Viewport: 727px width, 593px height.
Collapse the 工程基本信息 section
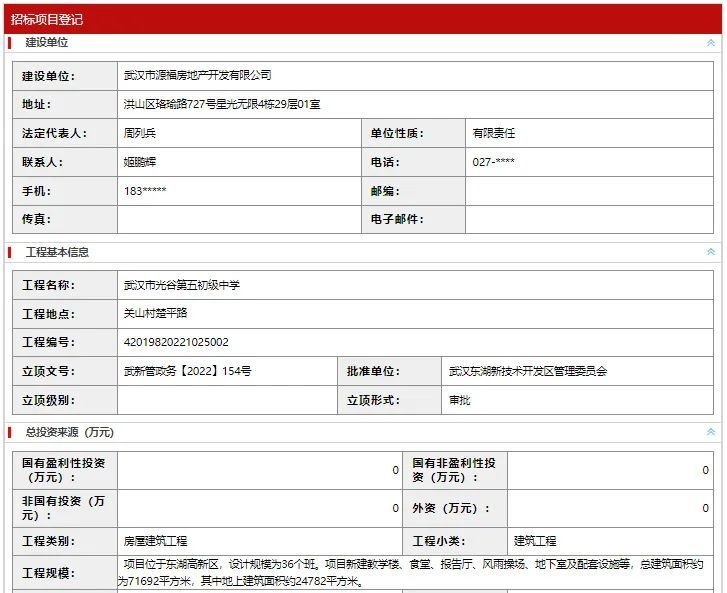click(x=710, y=252)
